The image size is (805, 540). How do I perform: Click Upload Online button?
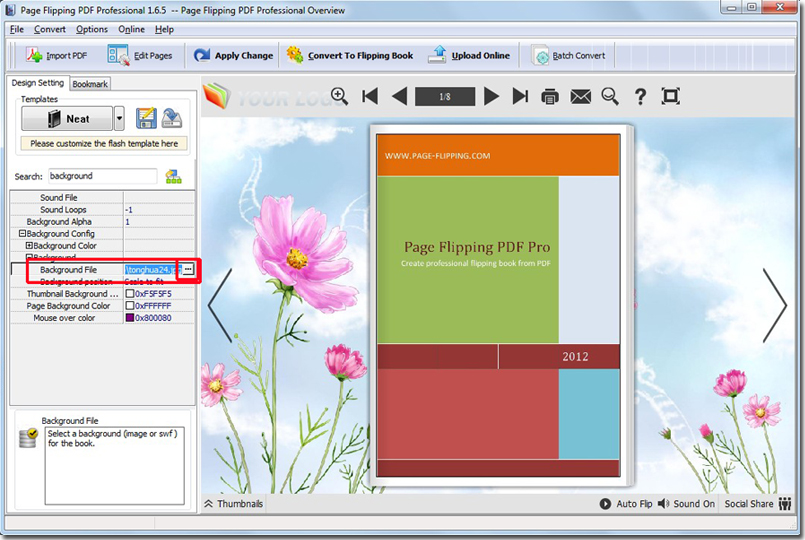469,55
